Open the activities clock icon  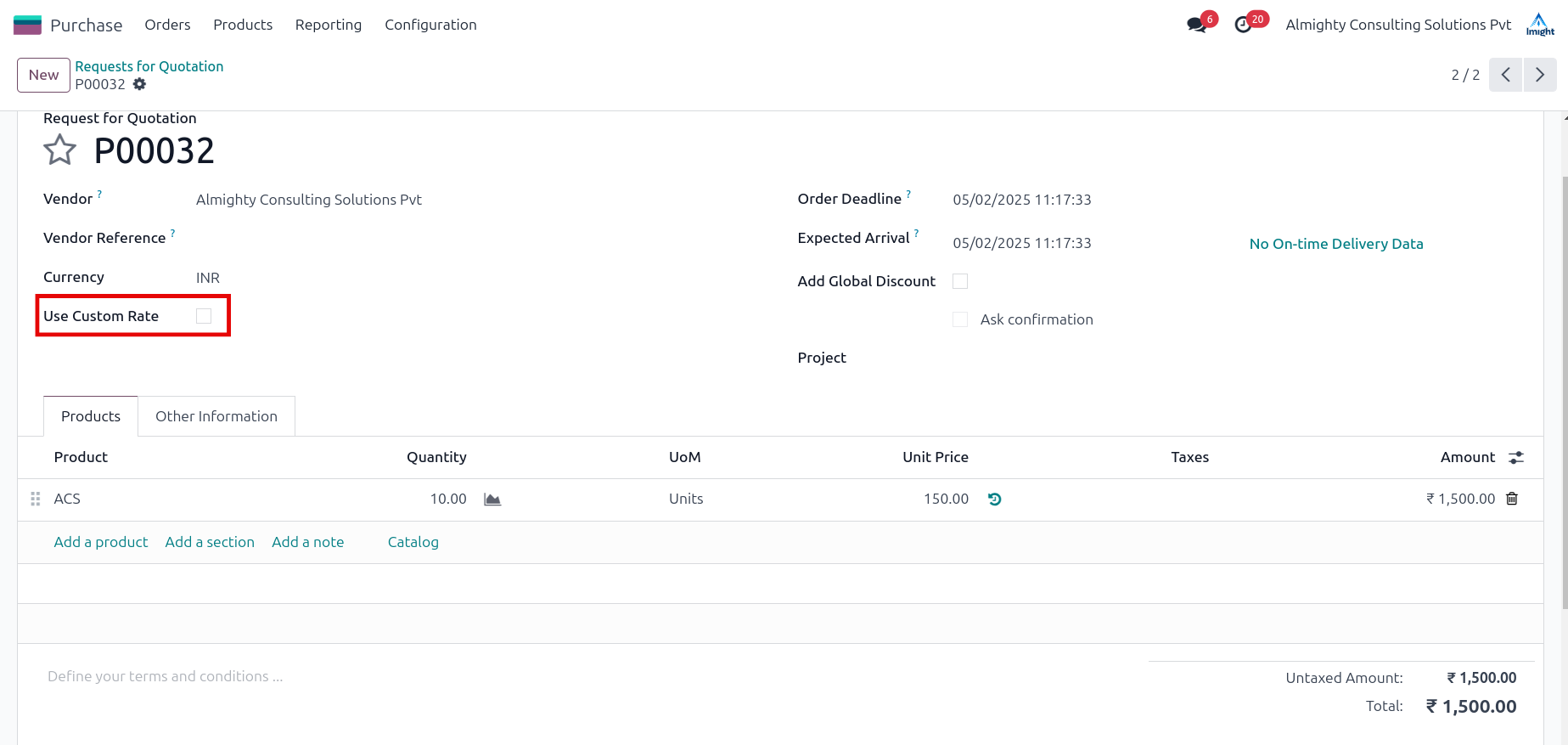[x=1244, y=25]
